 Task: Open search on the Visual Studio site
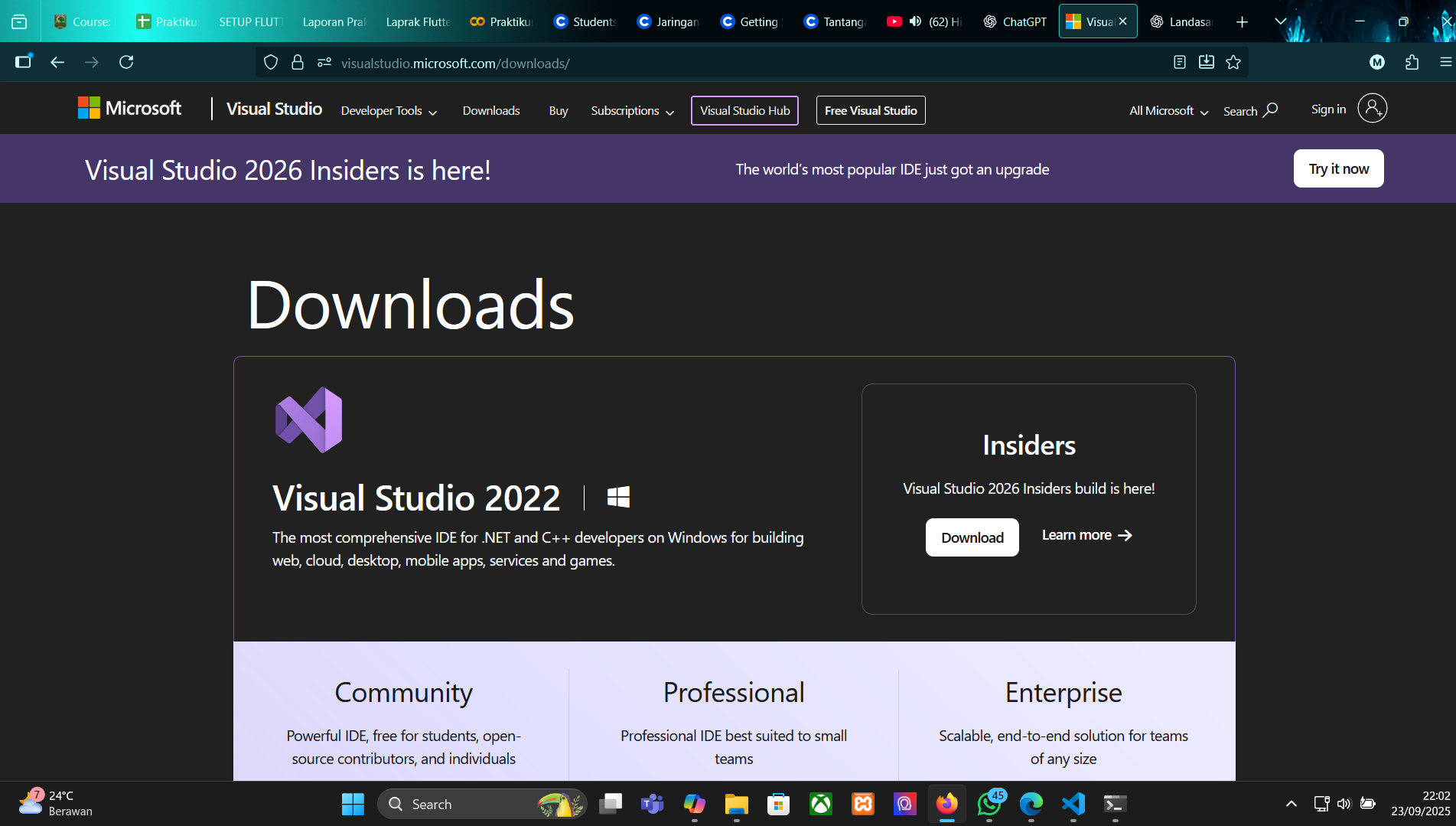(x=1249, y=110)
